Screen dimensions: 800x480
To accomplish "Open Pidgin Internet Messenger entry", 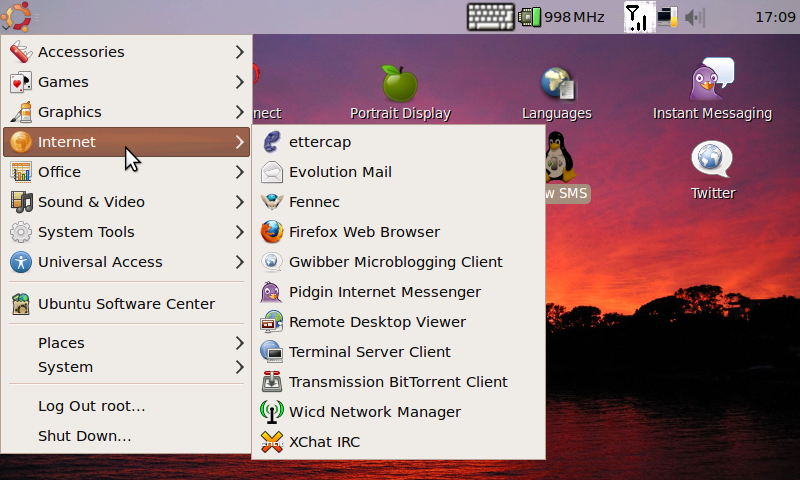I will (x=384, y=292).
